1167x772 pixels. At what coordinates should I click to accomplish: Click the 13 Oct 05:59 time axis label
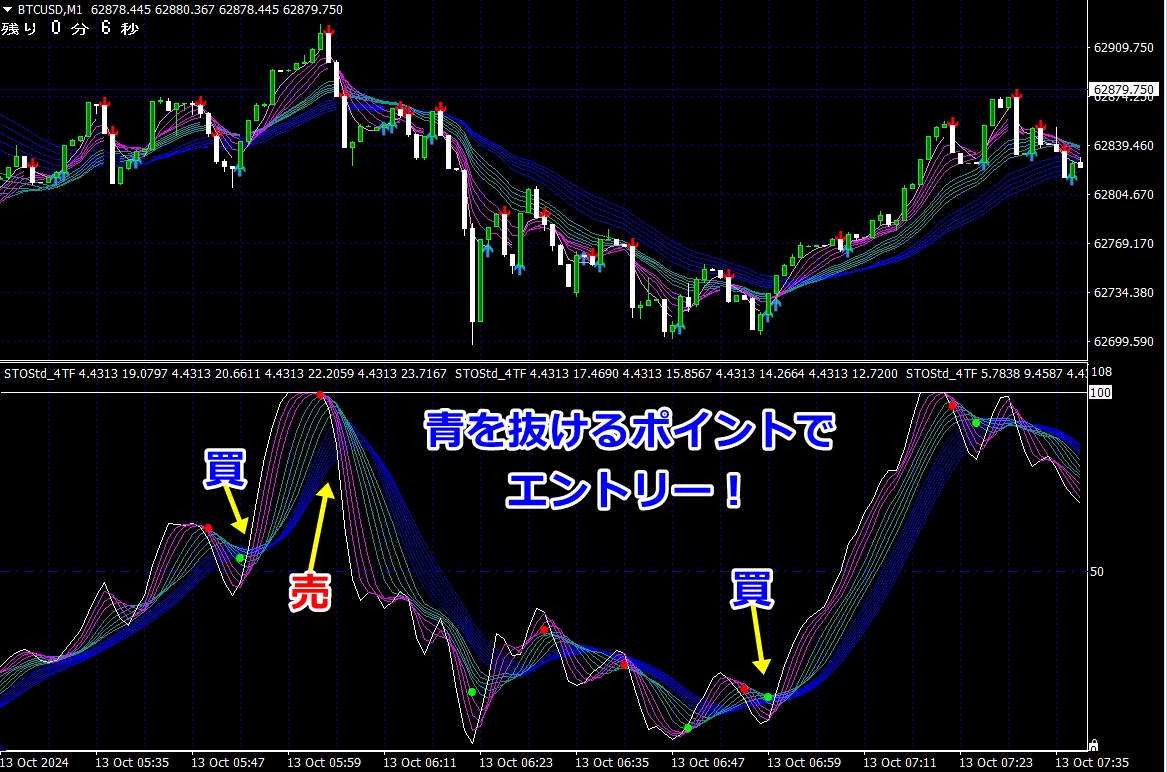coord(324,762)
